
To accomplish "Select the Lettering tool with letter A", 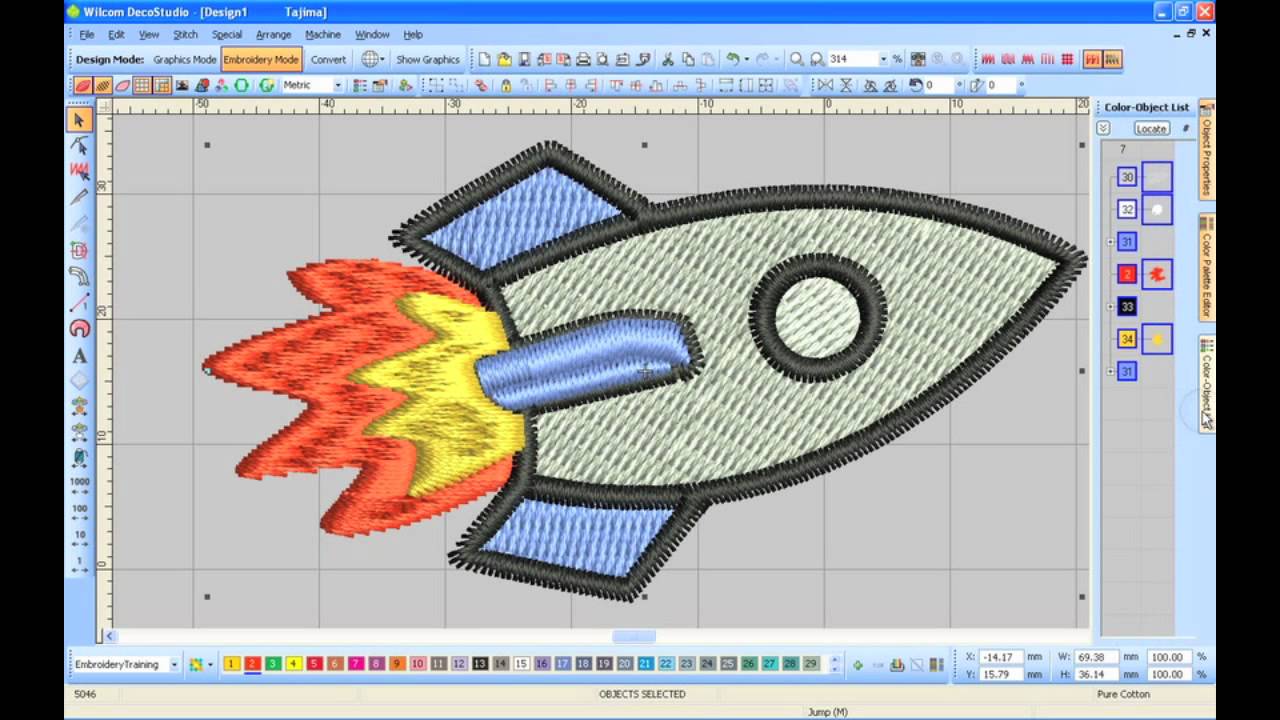I will click(x=79, y=355).
